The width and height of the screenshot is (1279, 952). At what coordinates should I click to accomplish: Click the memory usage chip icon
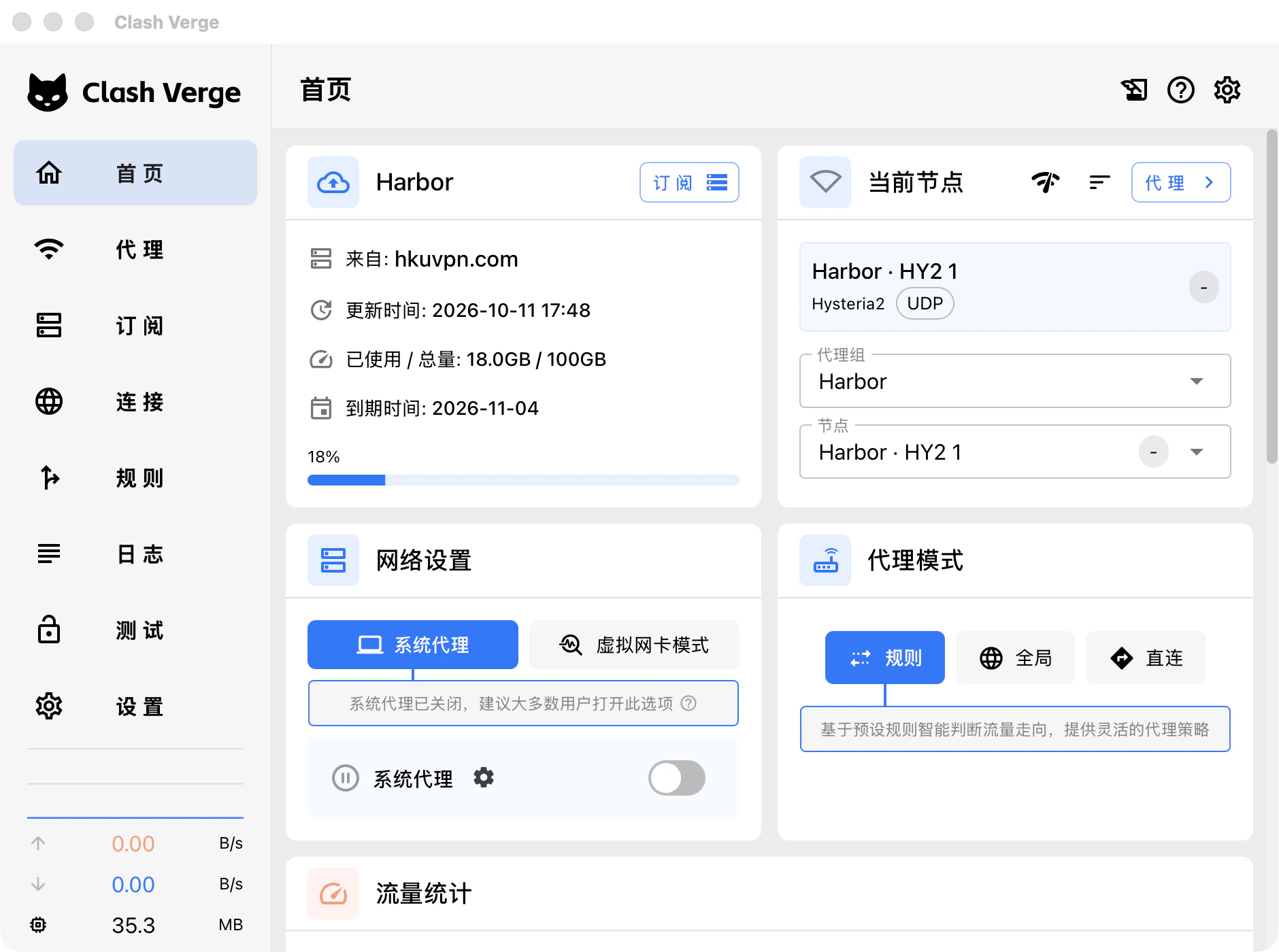click(38, 925)
